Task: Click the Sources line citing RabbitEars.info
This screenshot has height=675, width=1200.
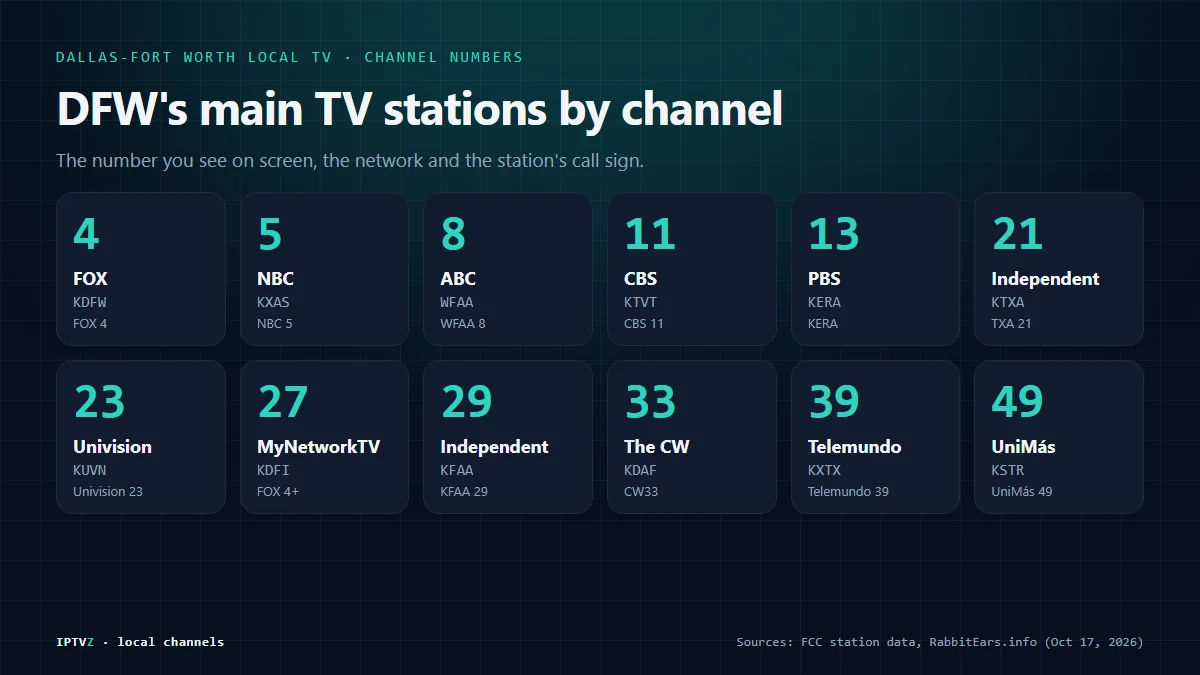Action: pyautogui.click(x=940, y=642)
